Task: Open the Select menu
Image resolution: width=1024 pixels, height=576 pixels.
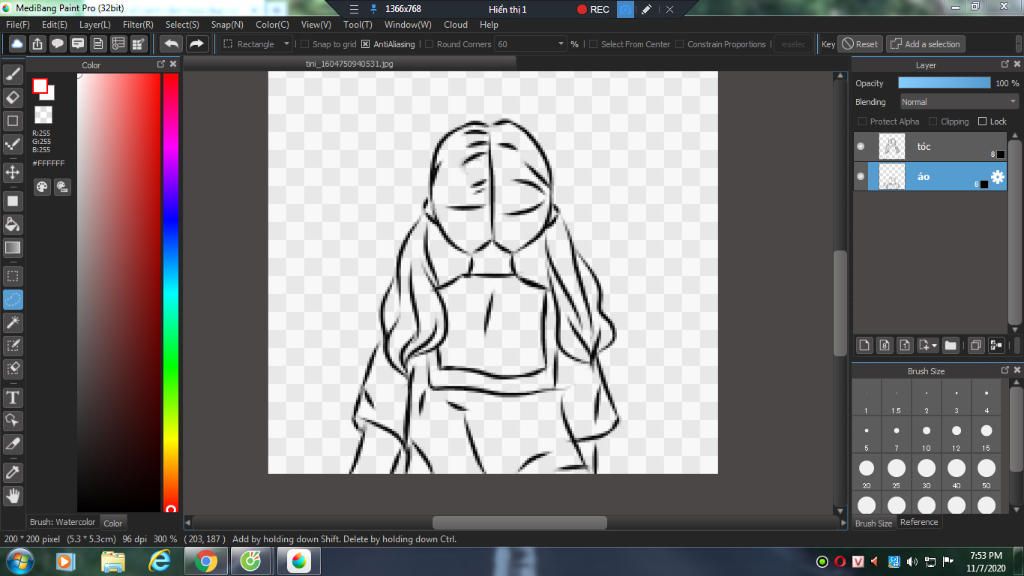Action: click(x=182, y=25)
